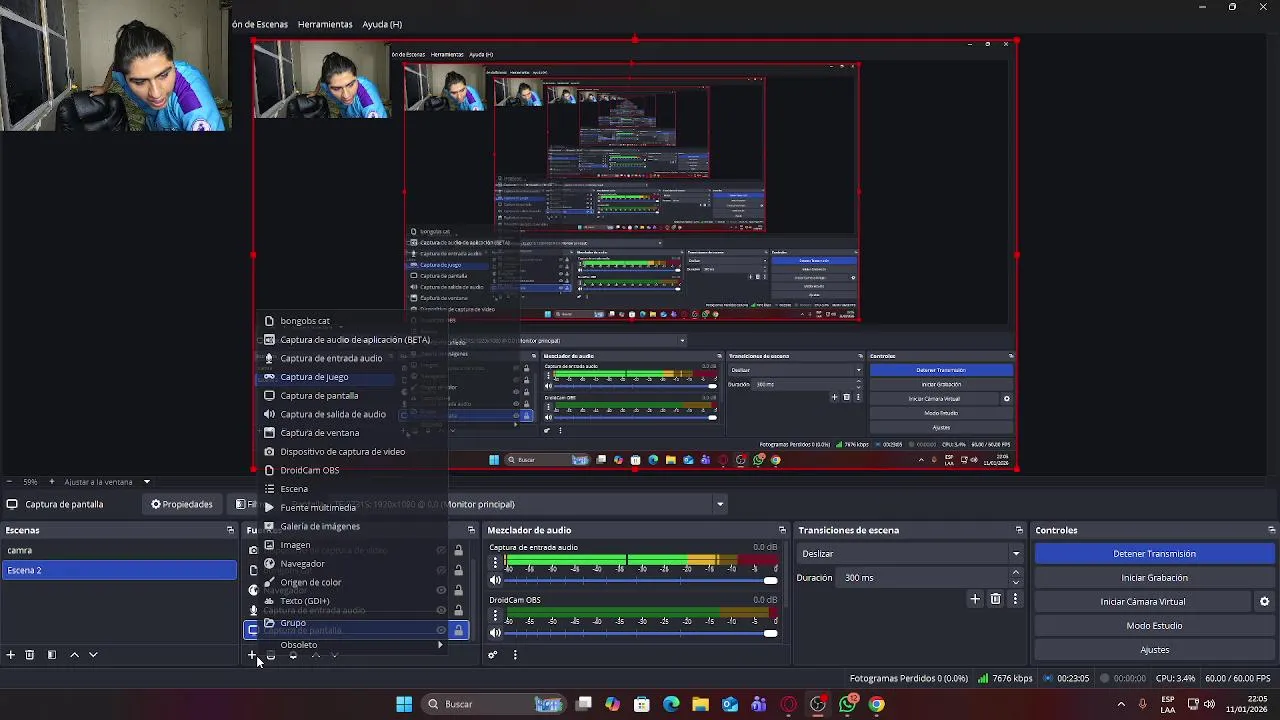The width and height of the screenshot is (1280, 720).
Task: Click Iniciar Grabación button
Action: tap(1154, 578)
